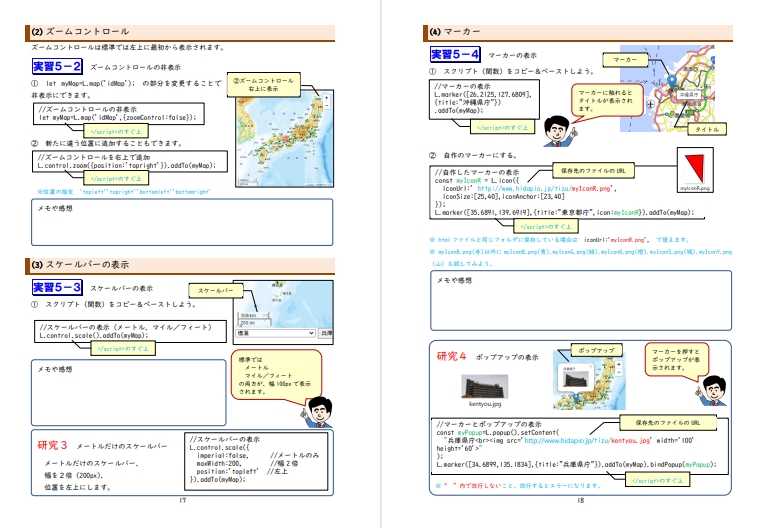Click the kentyou.jpg building photo
Screen dimensions: 765x528
tap(484, 387)
